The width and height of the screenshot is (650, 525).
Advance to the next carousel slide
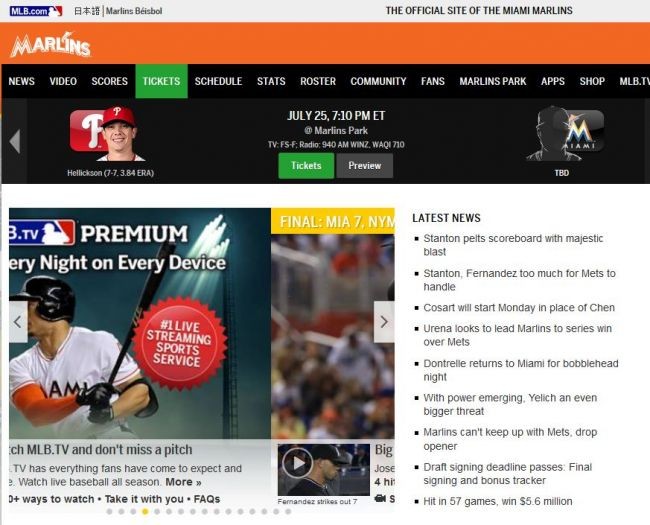(x=384, y=322)
